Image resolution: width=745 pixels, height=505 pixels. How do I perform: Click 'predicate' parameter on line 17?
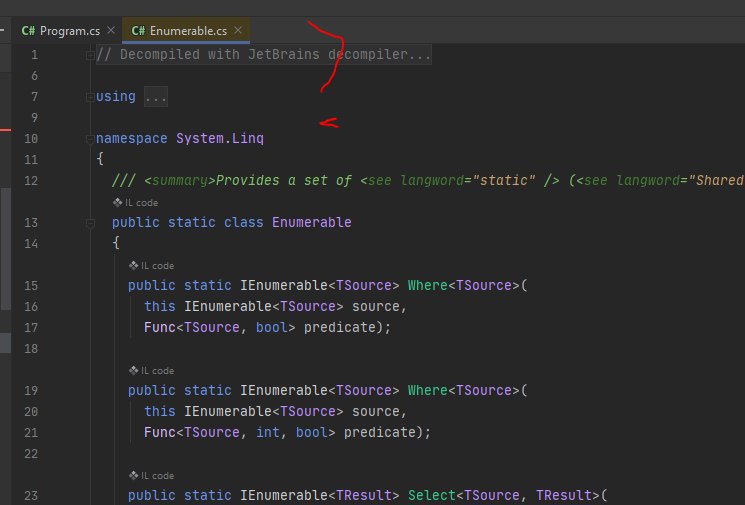coord(340,327)
